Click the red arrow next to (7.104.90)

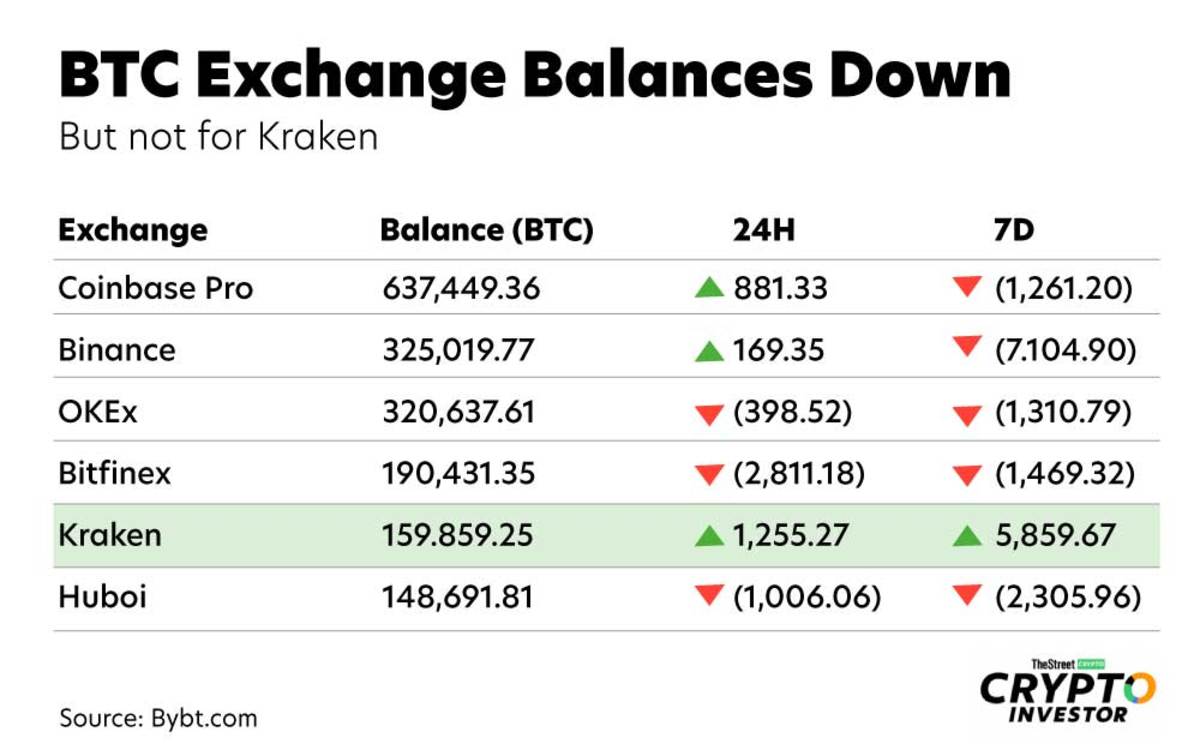pyautogui.click(x=967, y=348)
